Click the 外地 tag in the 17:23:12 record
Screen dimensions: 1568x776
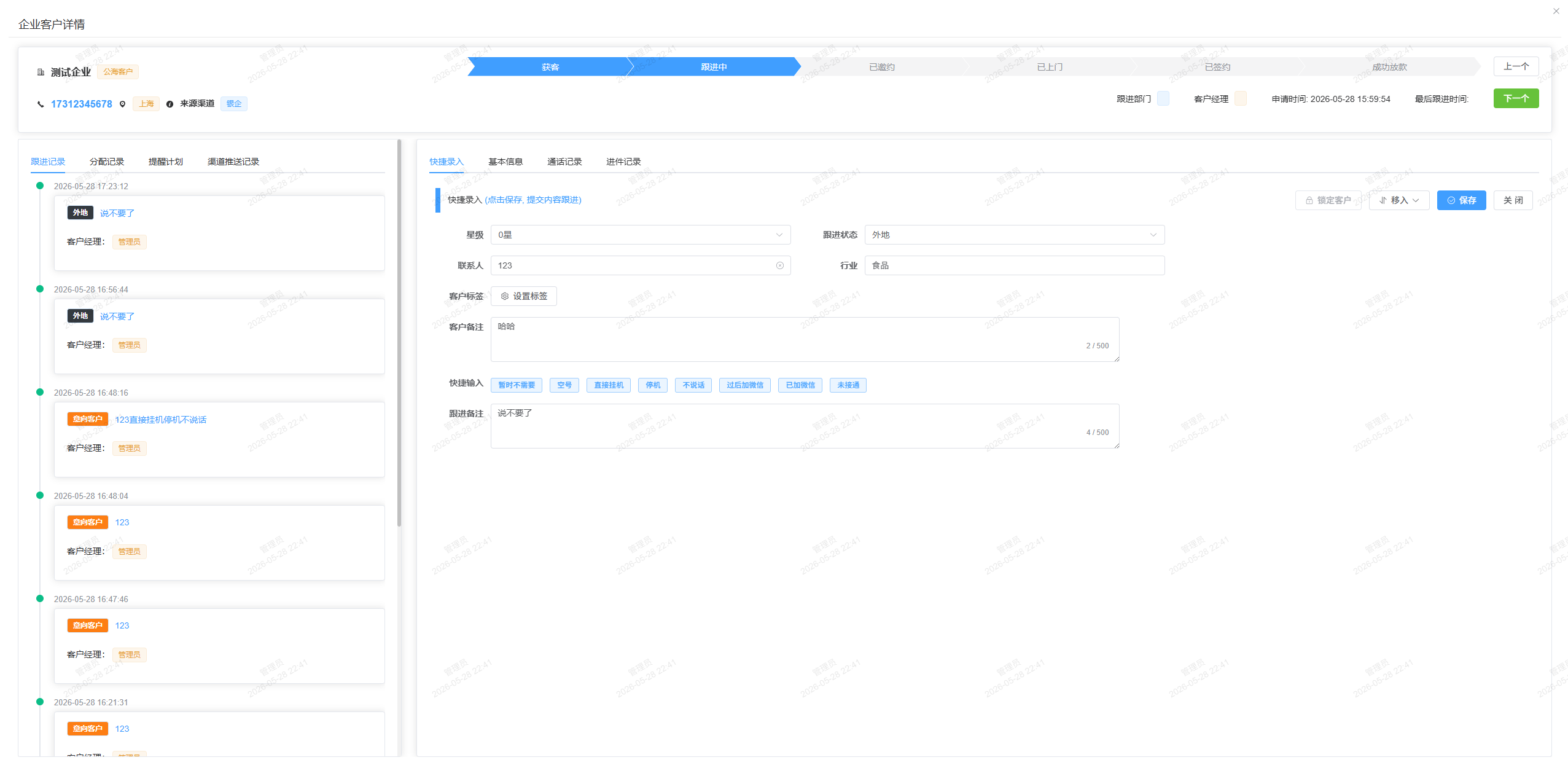click(x=80, y=213)
